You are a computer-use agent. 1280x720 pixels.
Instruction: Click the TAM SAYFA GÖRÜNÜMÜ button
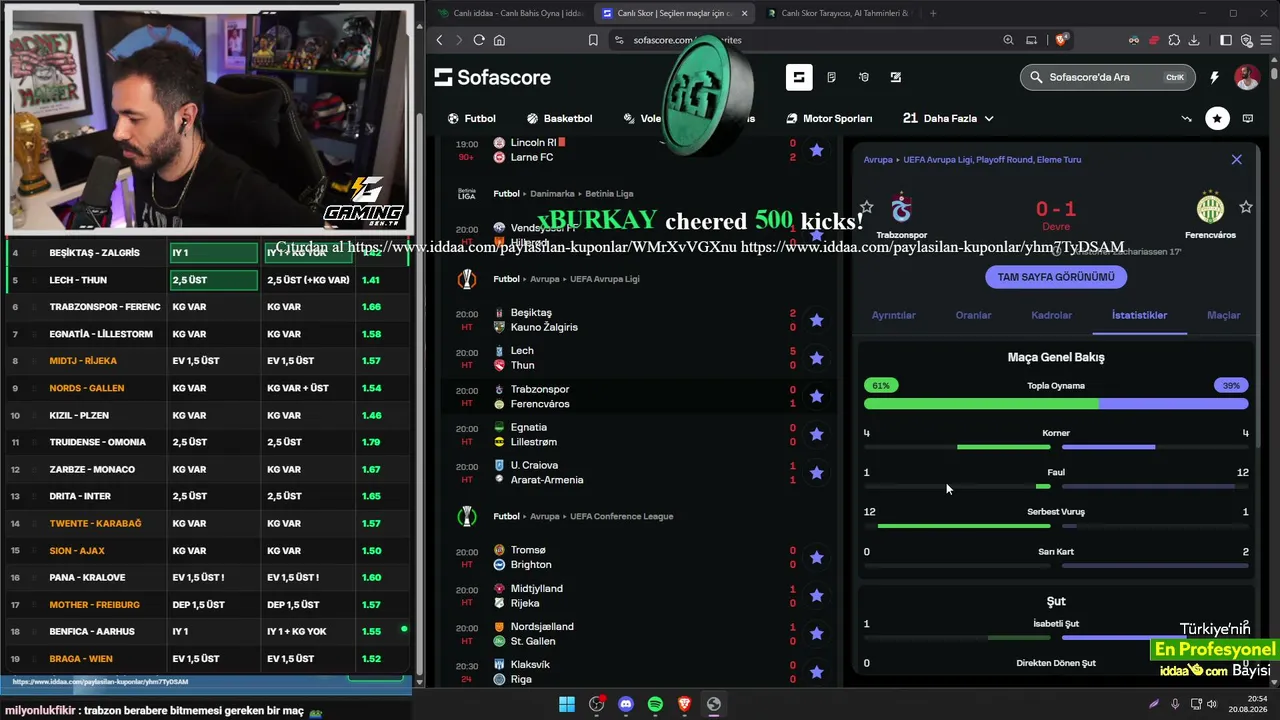click(1056, 277)
